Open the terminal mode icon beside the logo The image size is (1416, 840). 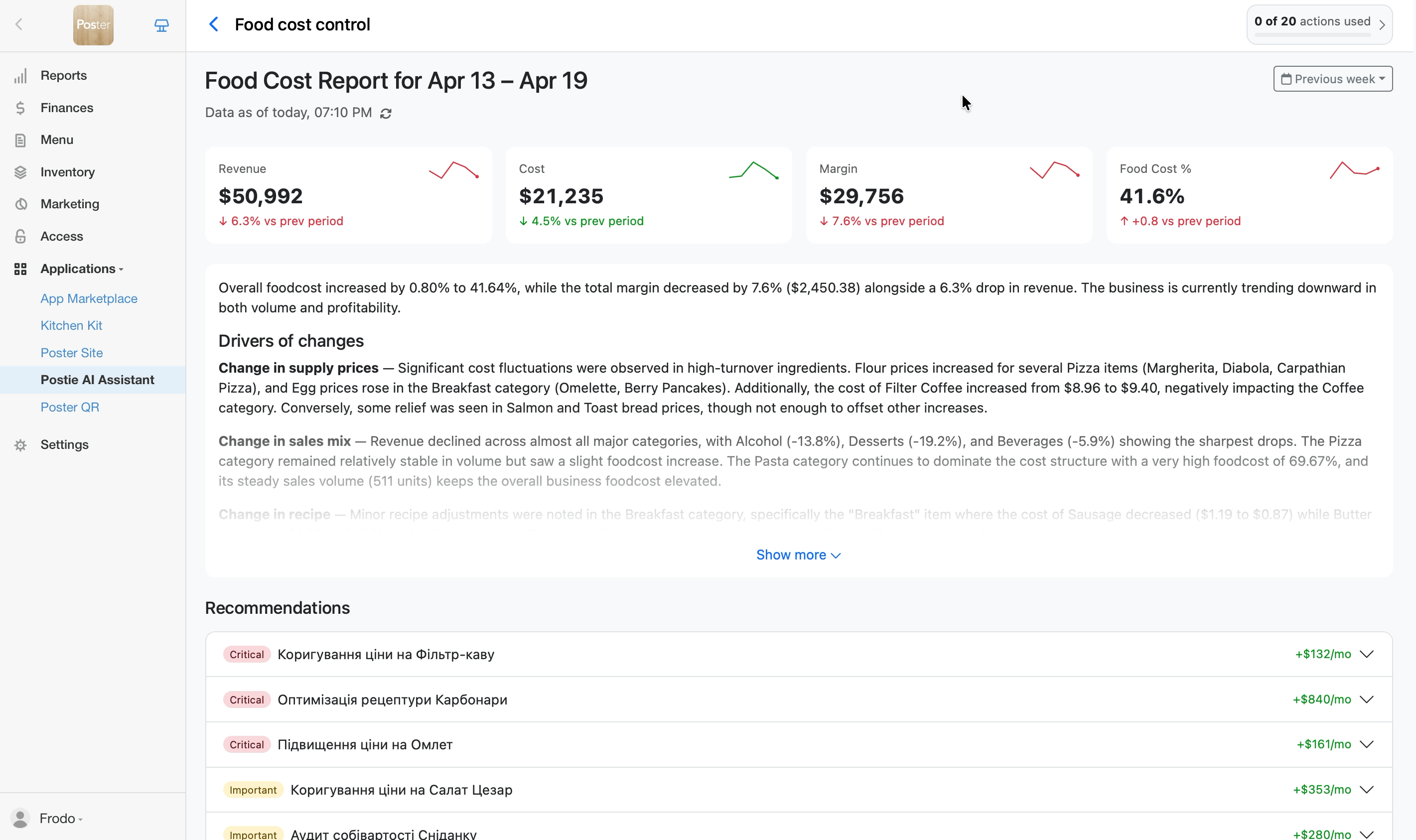pos(161,25)
